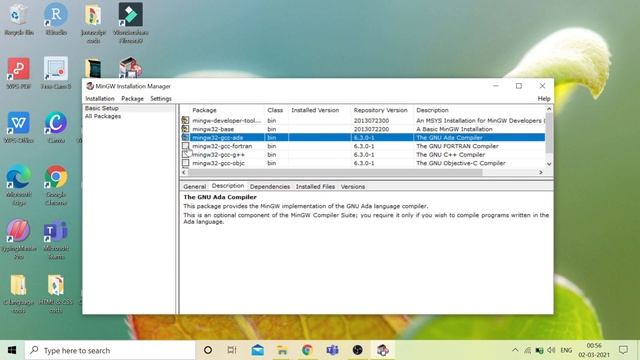The height and width of the screenshot is (360, 640).
Task: Select Basic Setup in the left pane
Action: point(102,108)
